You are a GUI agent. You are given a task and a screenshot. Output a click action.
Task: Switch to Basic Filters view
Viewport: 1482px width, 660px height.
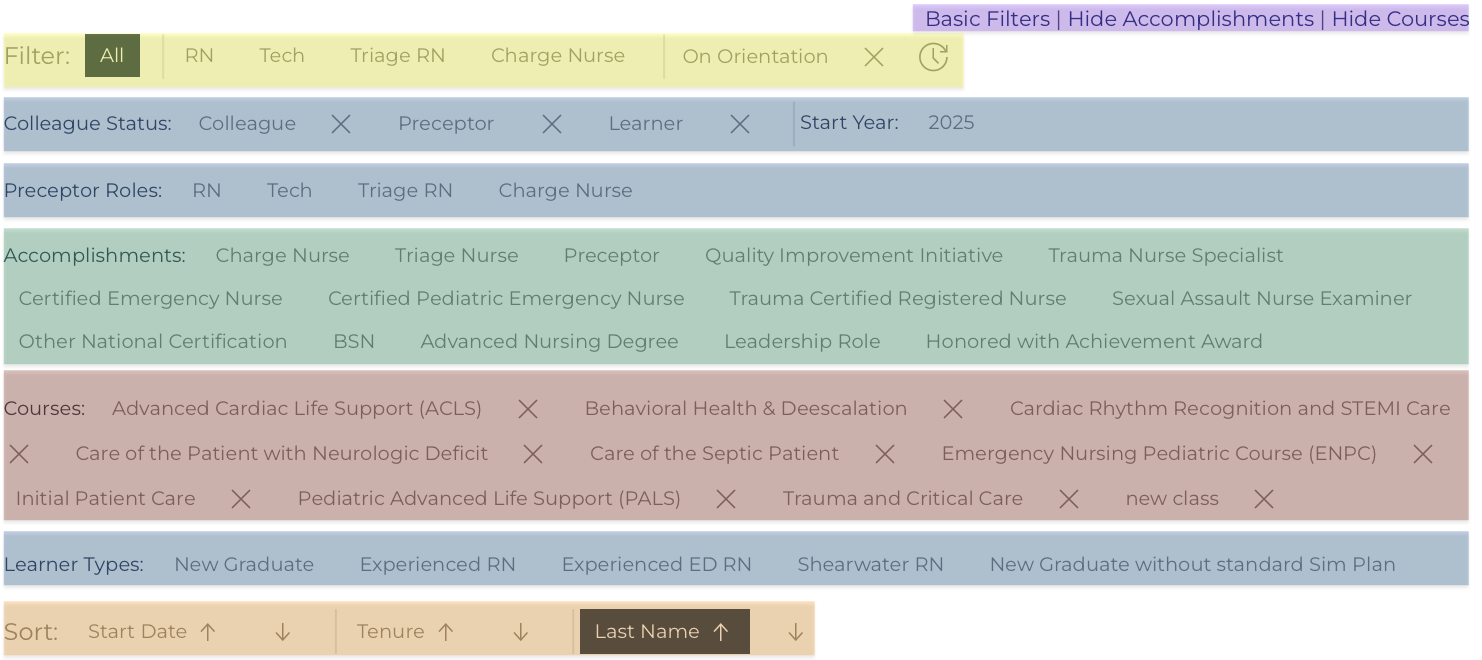pyautogui.click(x=988, y=19)
